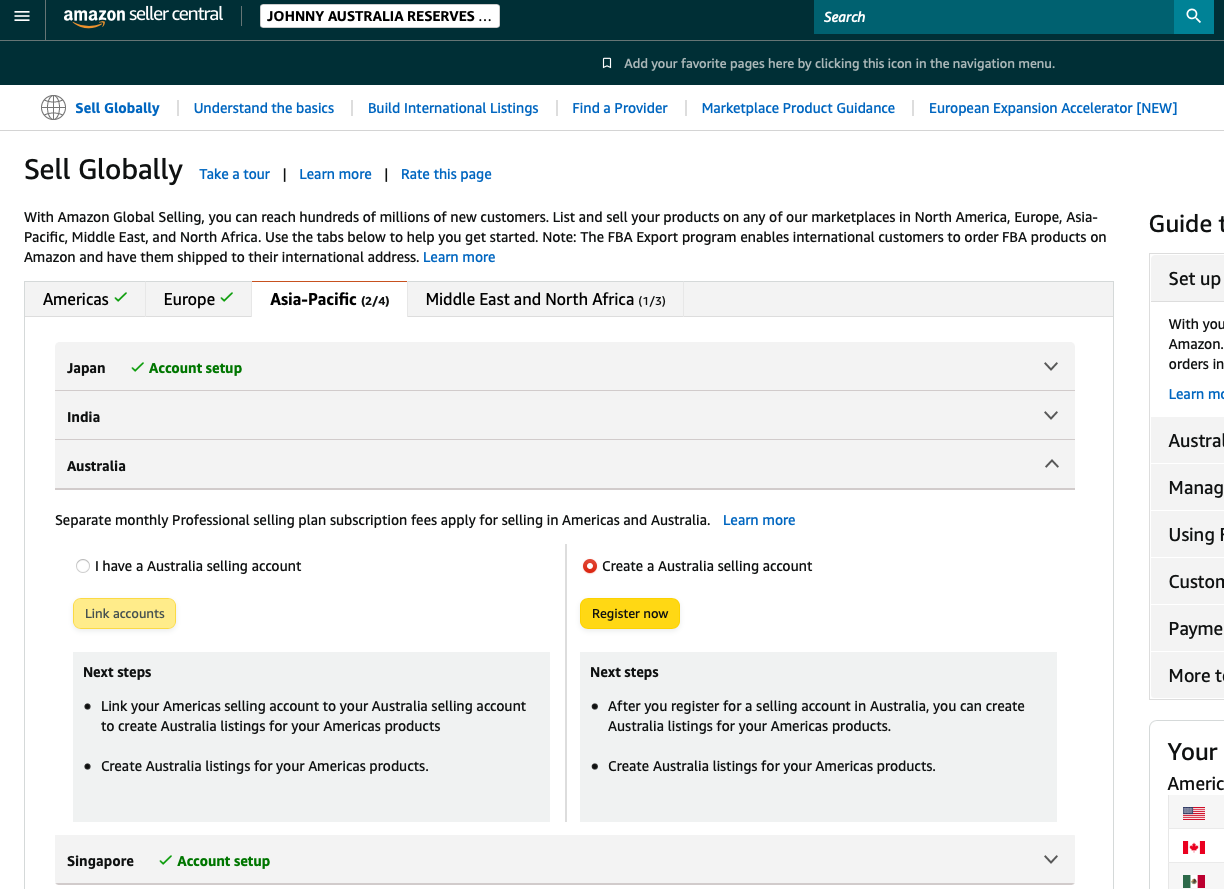Click the bookmark favorites icon
This screenshot has width=1224, height=889.
coord(607,63)
